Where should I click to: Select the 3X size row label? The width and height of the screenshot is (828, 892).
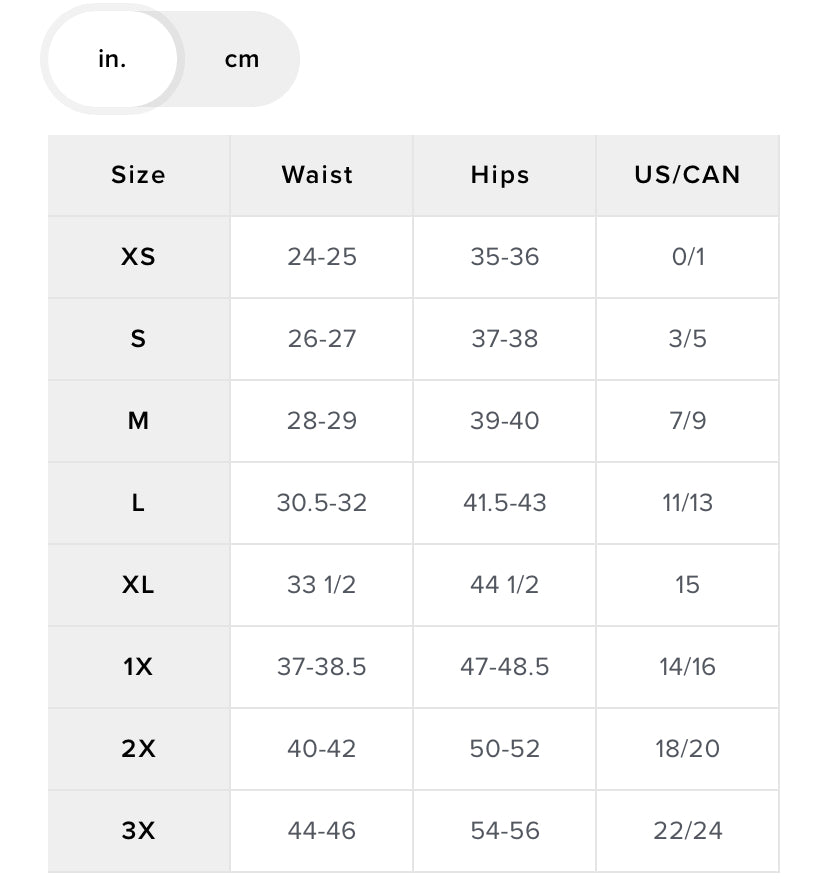click(x=138, y=831)
